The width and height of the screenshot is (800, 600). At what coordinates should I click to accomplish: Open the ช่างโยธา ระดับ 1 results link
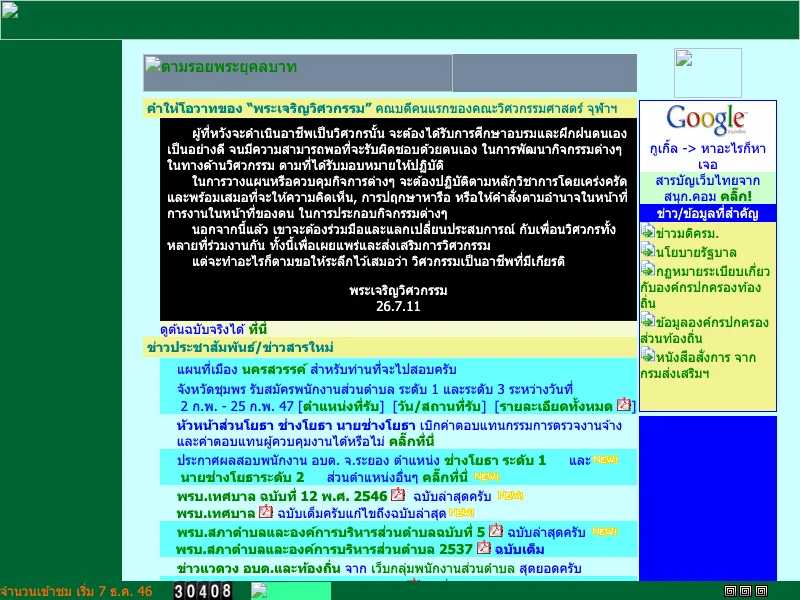tap(494, 460)
